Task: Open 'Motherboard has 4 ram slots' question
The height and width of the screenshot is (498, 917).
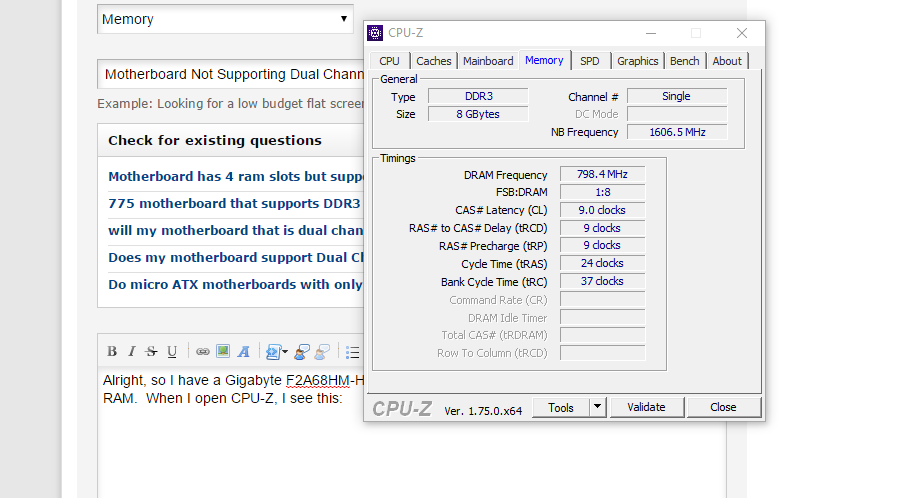Action: coord(236,177)
